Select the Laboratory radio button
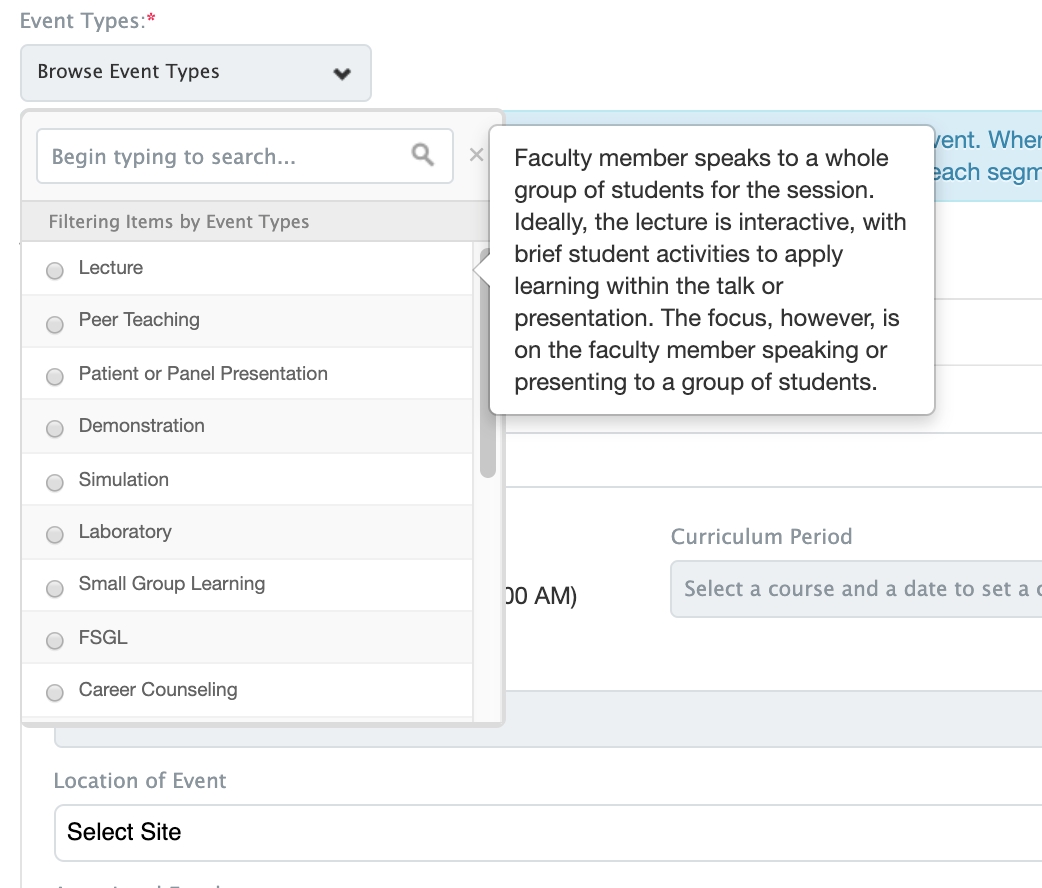This screenshot has height=888, width=1042. tap(55, 534)
